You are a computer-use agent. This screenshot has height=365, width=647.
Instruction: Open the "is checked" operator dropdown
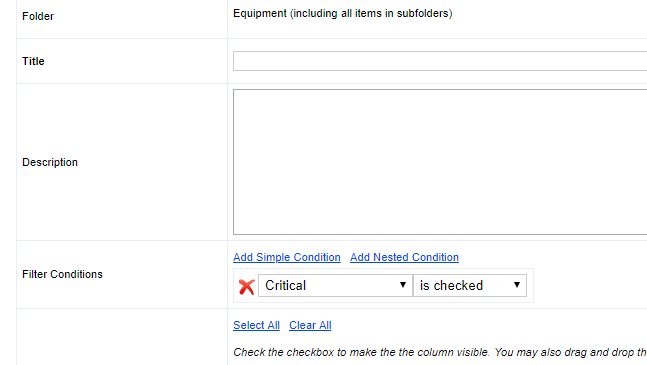470,285
